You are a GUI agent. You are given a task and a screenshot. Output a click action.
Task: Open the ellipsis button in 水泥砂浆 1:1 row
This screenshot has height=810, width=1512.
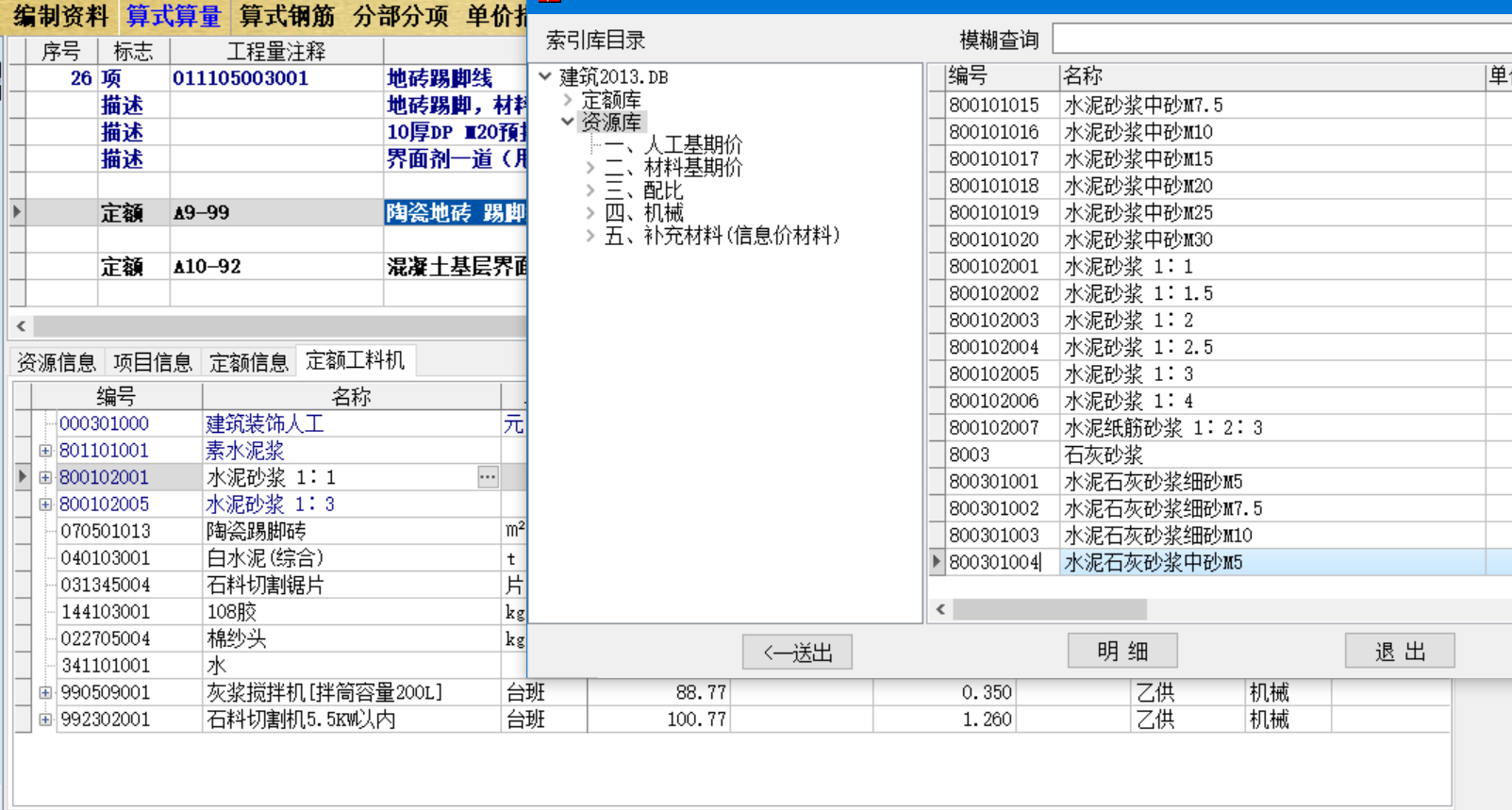point(488,477)
